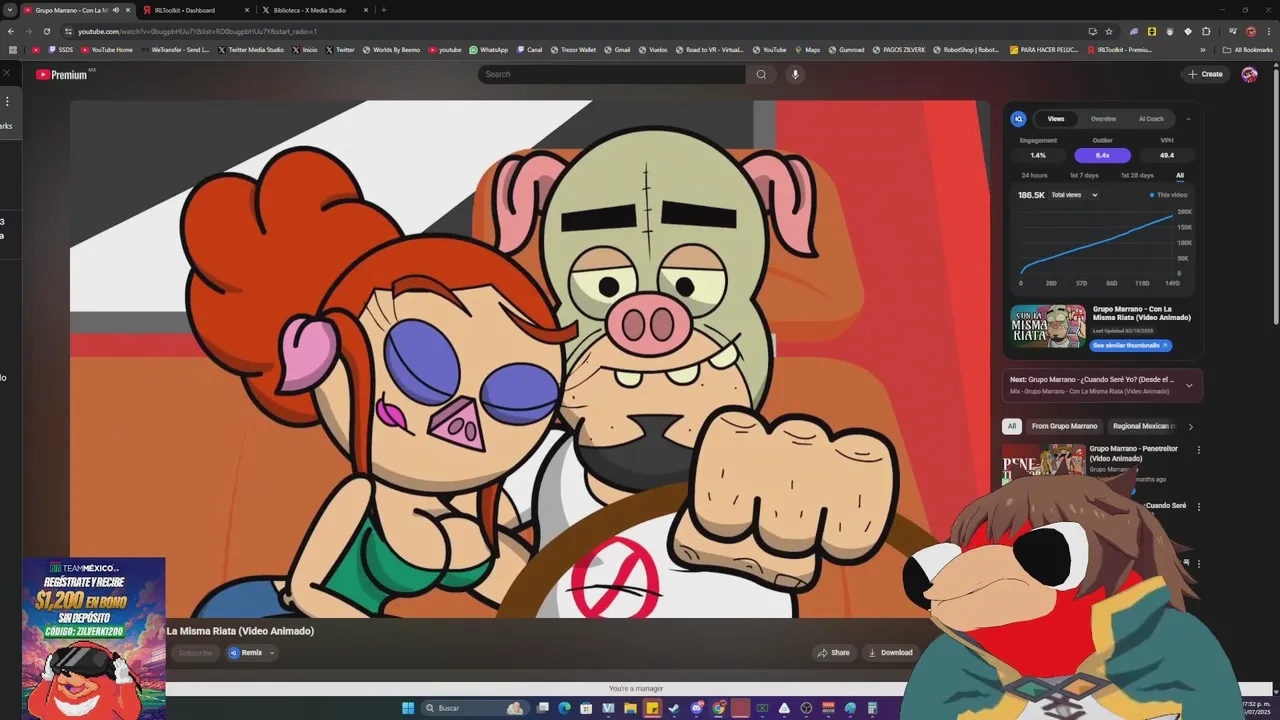Viewport: 1280px width, 720px height.
Task: Click See similar thumbnails button
Action: pyautogui.click(x=1131, y=345)
